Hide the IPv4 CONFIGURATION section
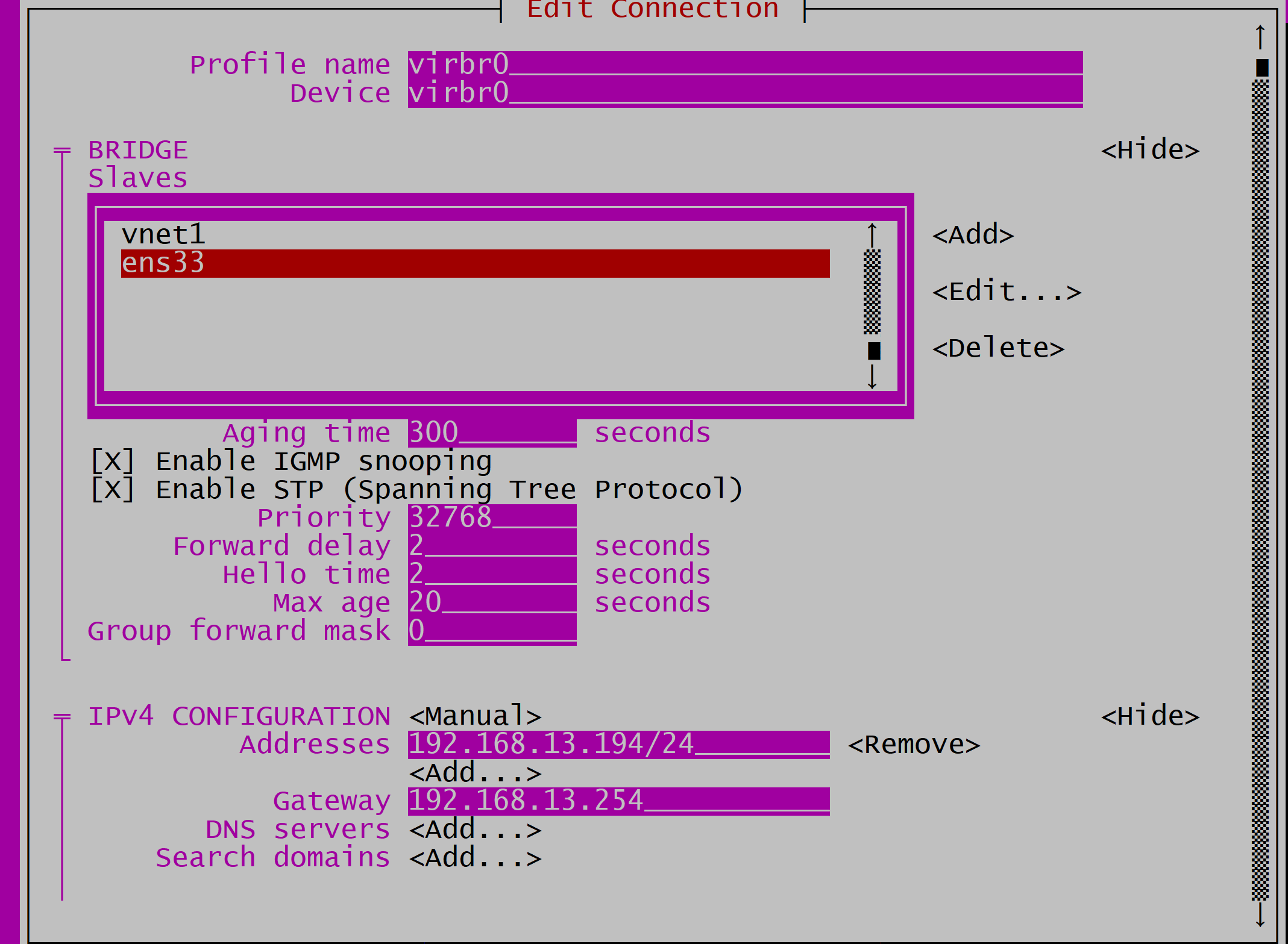Image resolution: width=1288 pixels, height=944 pixels. pyautogui.click(x=1150, y=716)
